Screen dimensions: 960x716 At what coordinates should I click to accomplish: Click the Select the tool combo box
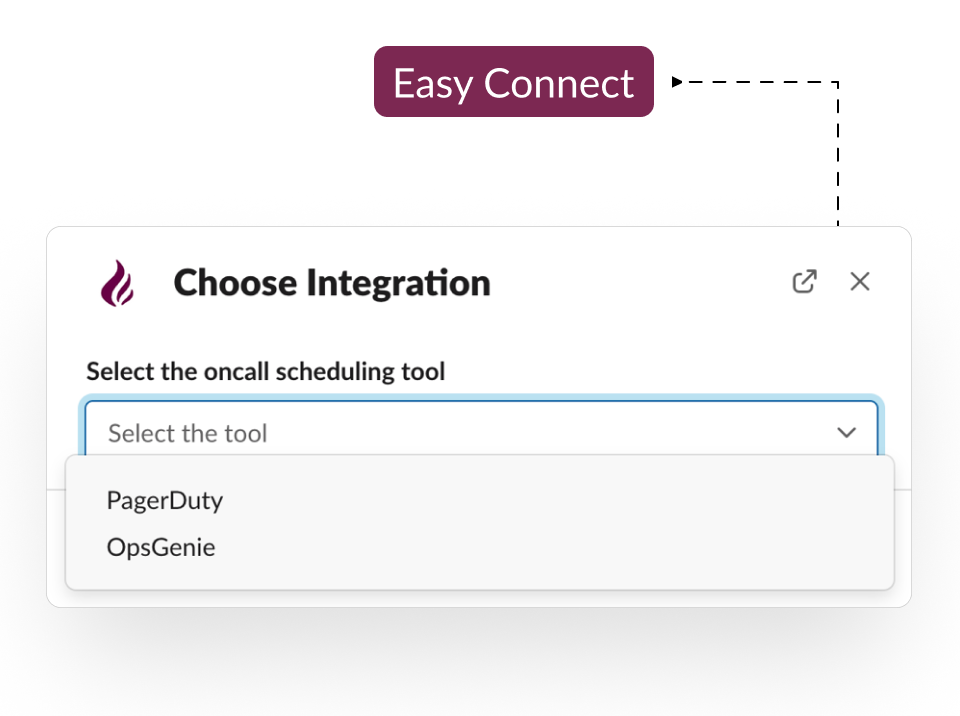tap(481, 429)
